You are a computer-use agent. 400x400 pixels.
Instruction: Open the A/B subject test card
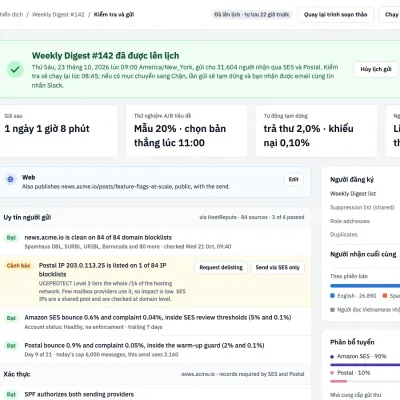pos(186,131)
